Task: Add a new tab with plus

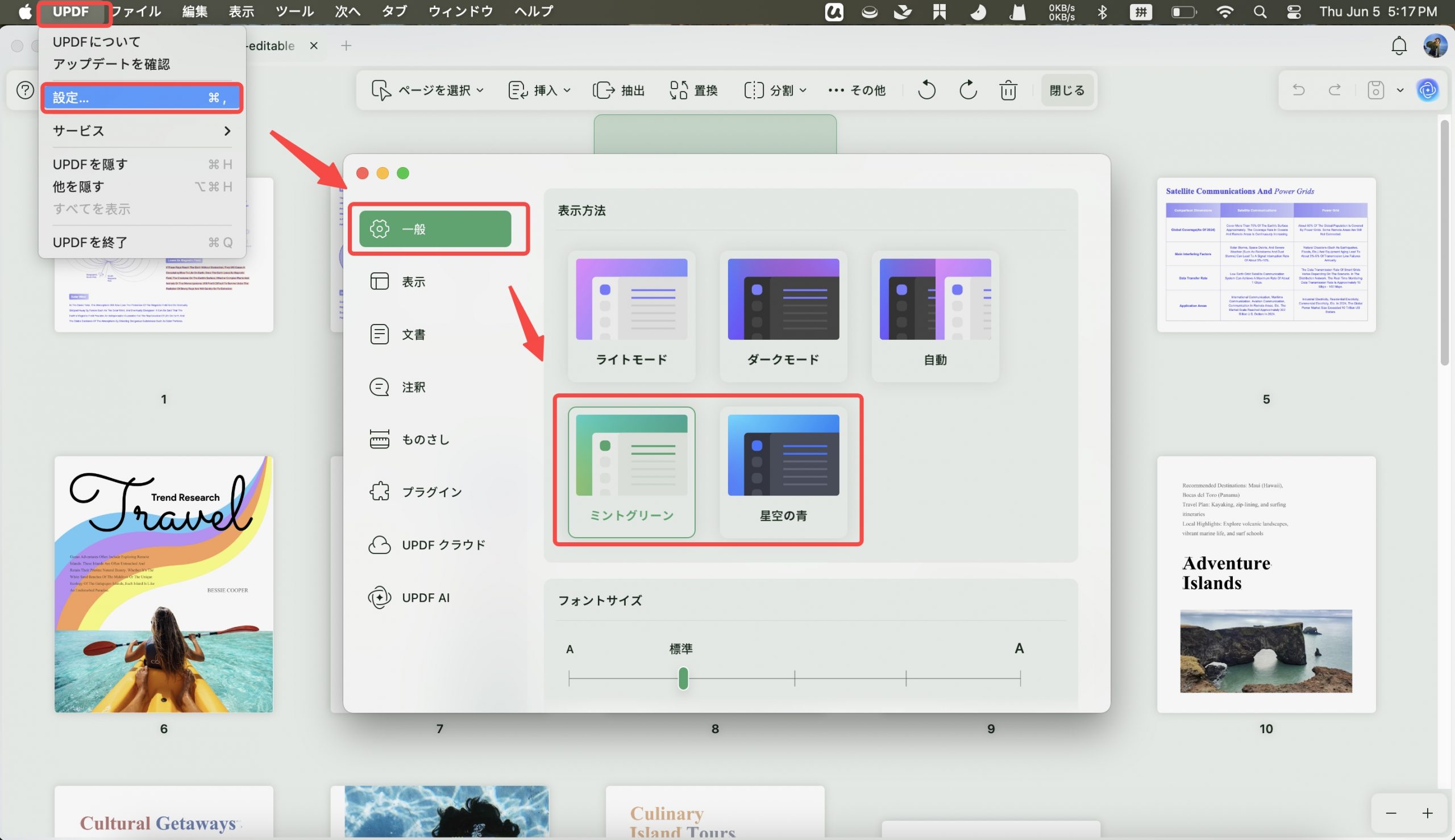Action: point(346,45)
